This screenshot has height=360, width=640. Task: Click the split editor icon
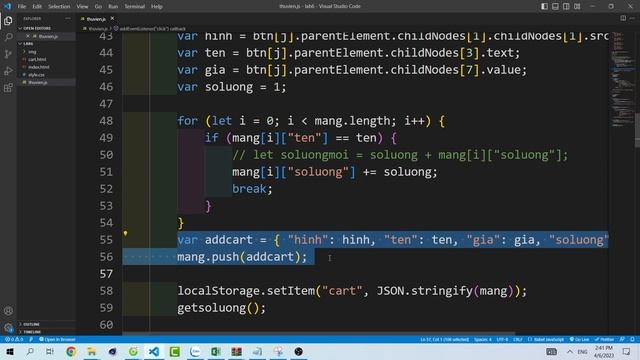point(623,18)
